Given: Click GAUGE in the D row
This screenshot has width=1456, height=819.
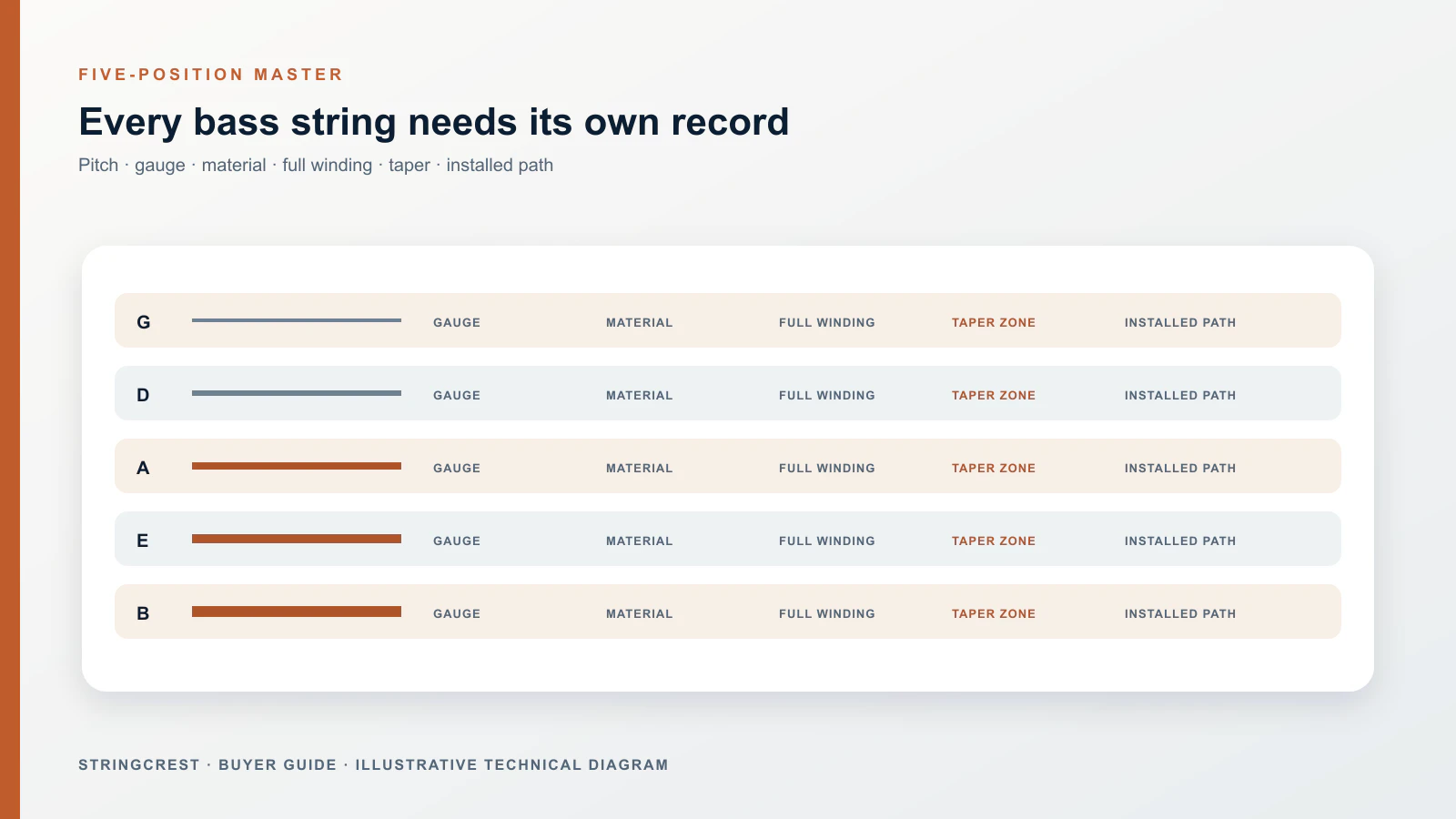Looking at the screenshot, I should click(457, 396).
